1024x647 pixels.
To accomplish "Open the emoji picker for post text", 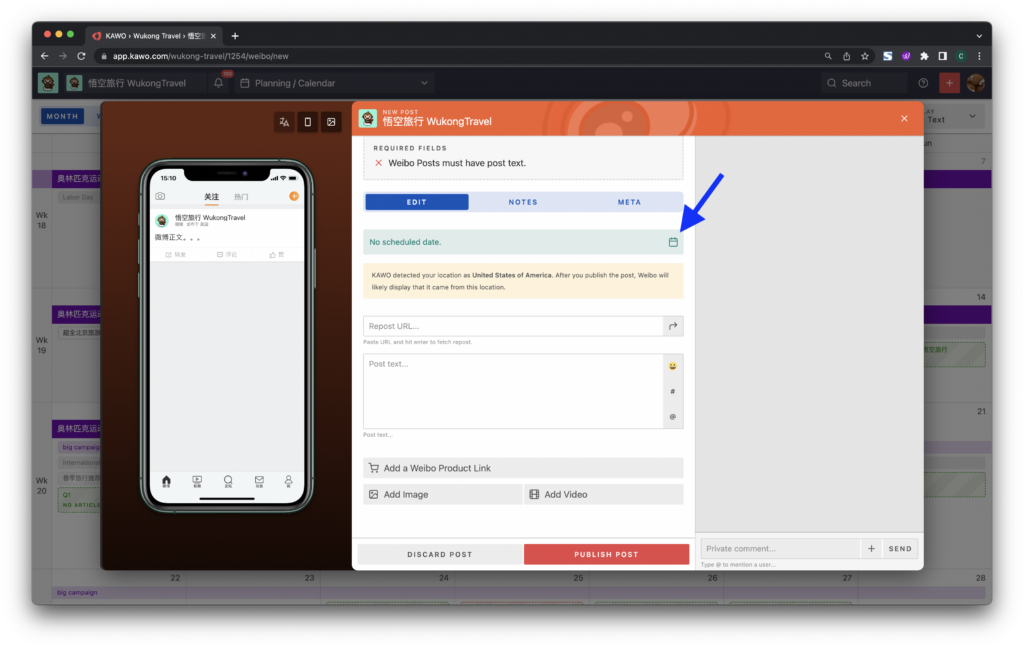I will click(673, 366).
